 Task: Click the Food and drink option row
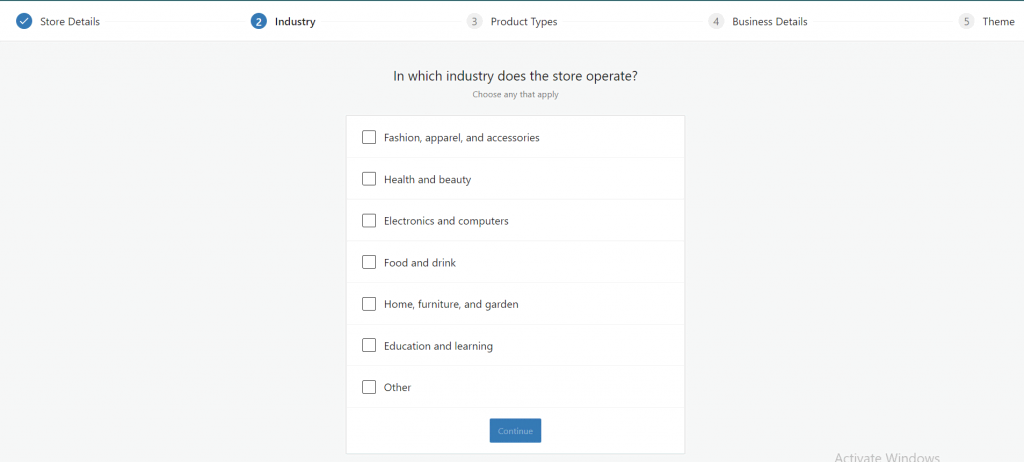(515, 262)
